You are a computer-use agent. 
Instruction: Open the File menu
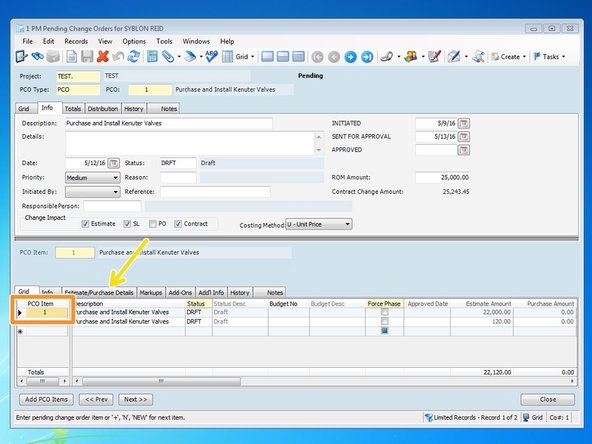27,41
